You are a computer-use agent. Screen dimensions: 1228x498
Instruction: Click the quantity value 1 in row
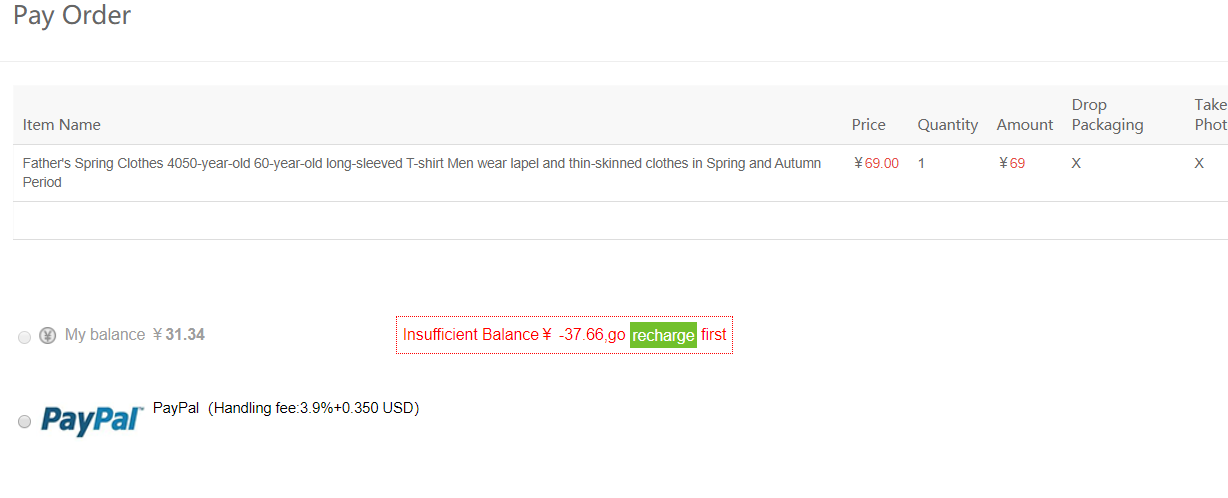click(921, 163)
